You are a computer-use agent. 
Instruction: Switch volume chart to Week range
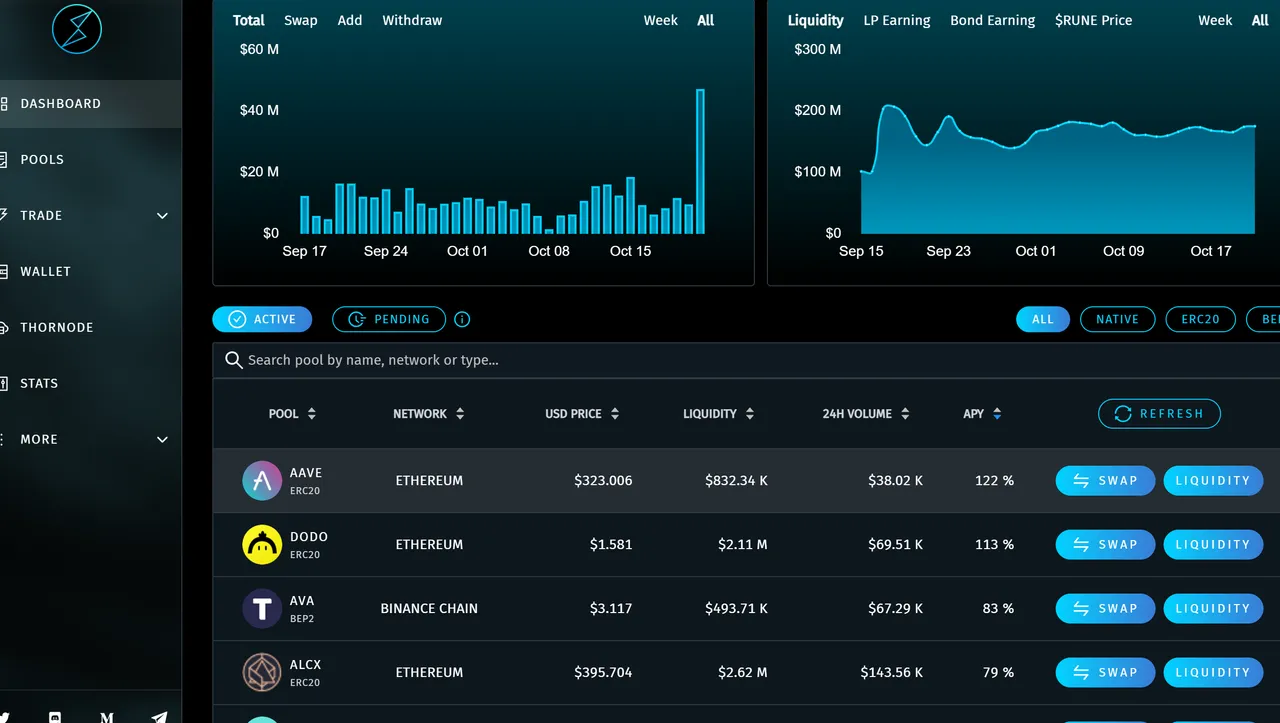[x=661, y=20]
